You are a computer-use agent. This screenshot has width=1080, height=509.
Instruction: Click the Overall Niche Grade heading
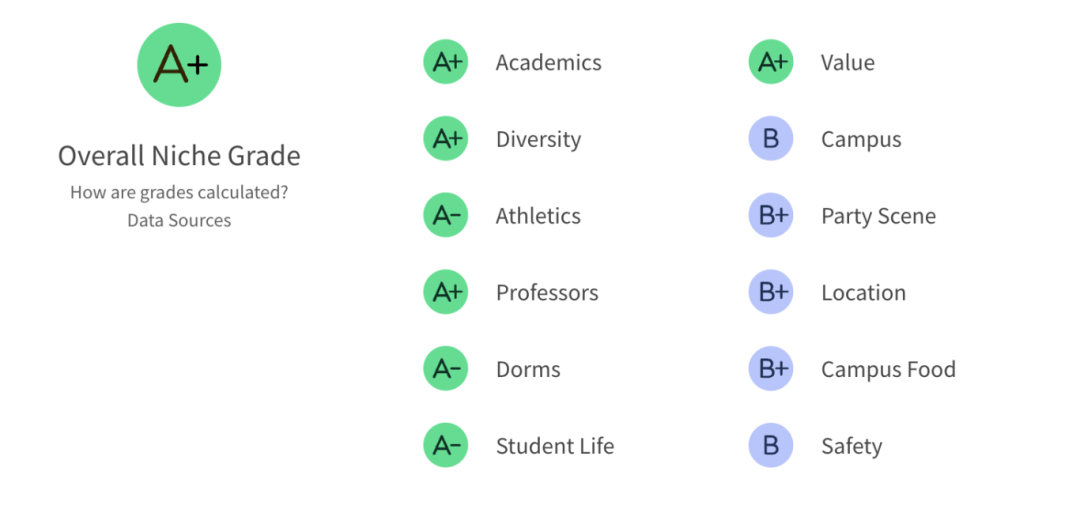pos(179,156)
